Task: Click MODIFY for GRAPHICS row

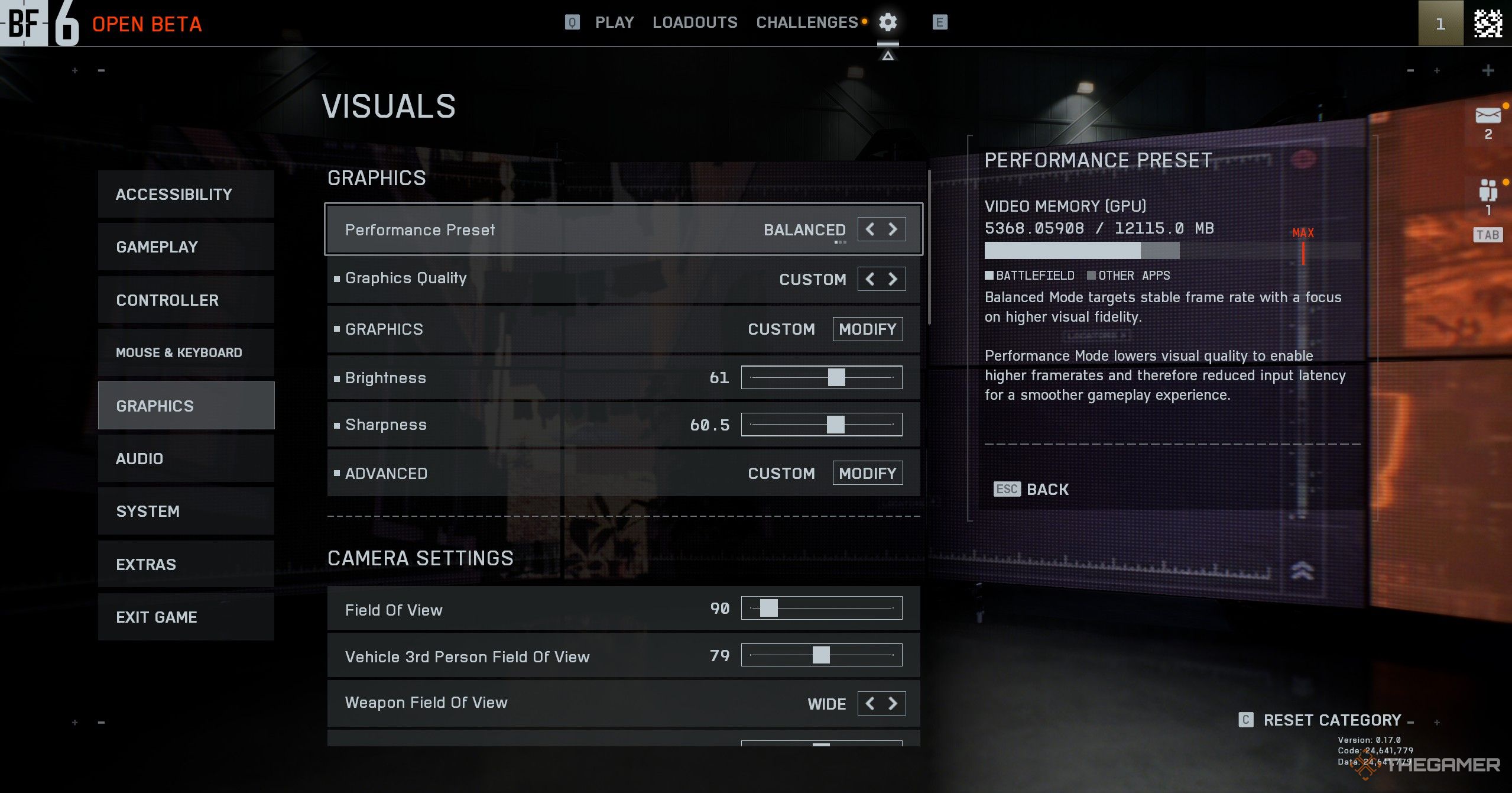Action: click(x=867, y=329)
